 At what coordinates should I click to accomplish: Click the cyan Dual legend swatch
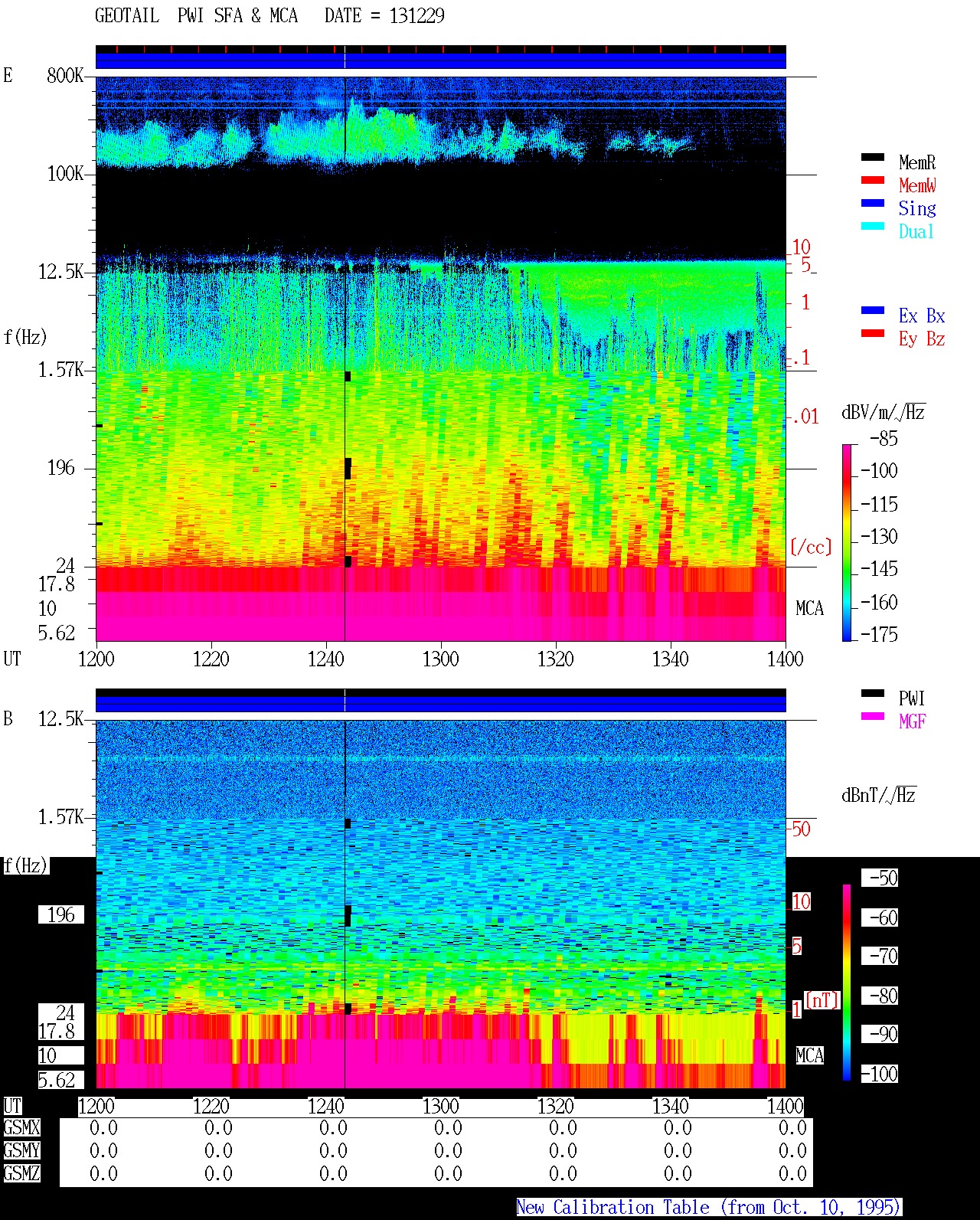(x=873, y=227)
